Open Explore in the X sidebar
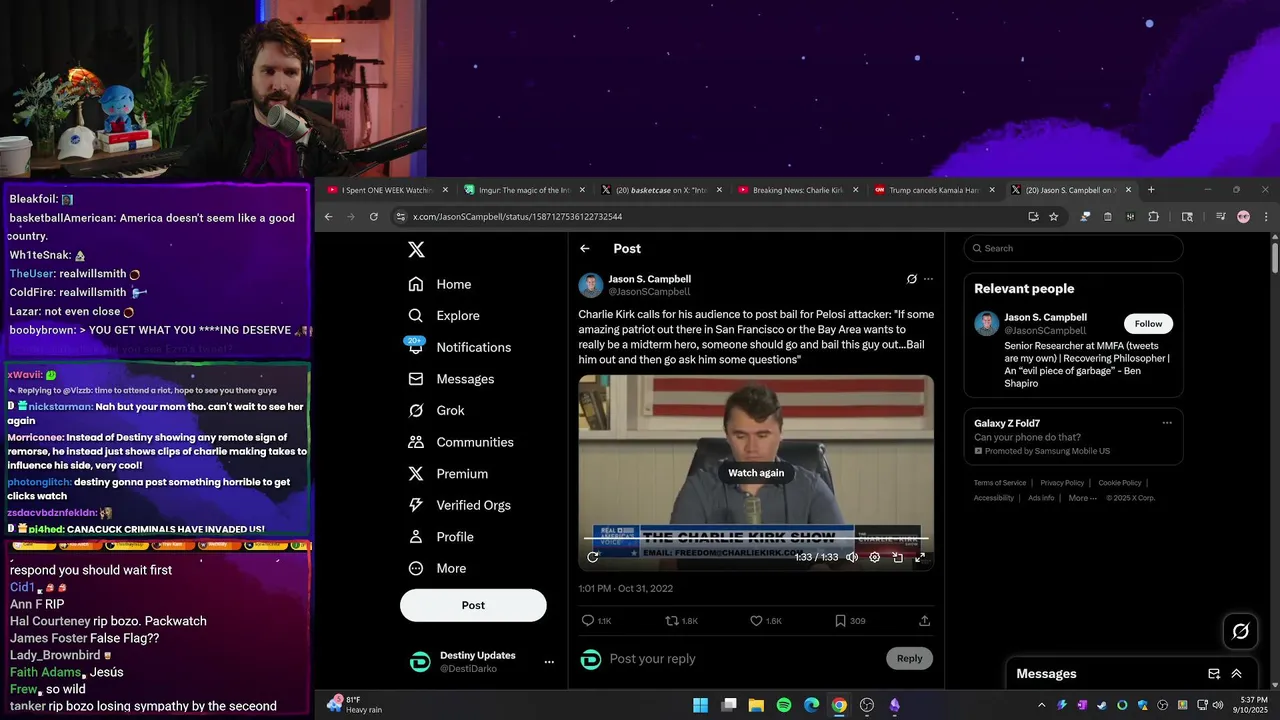1280x720 pixels. pyautogui.click(x=444, y=315)
